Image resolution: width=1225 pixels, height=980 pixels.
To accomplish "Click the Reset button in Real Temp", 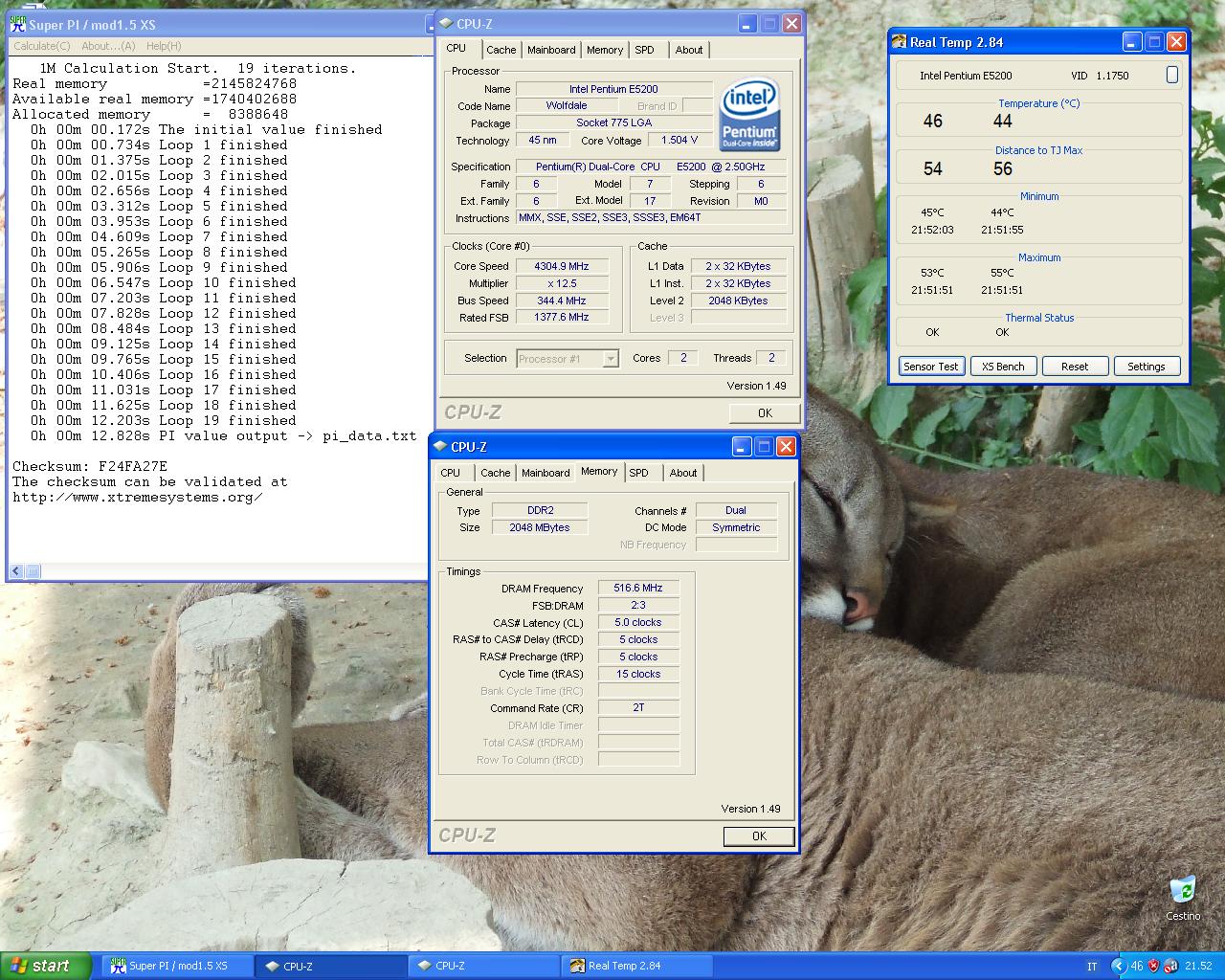I will (1075, 367).
